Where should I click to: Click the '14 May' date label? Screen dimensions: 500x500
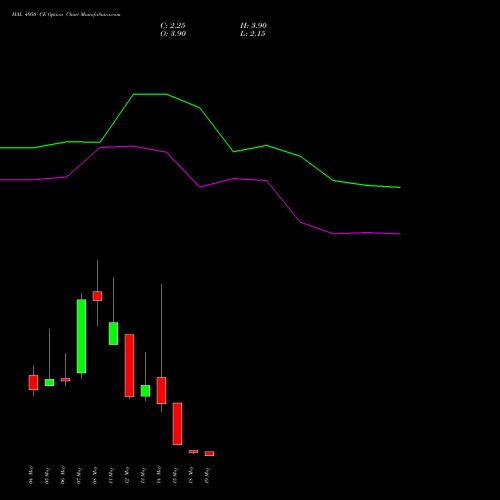pyautogui.click(x=159, y=475)
